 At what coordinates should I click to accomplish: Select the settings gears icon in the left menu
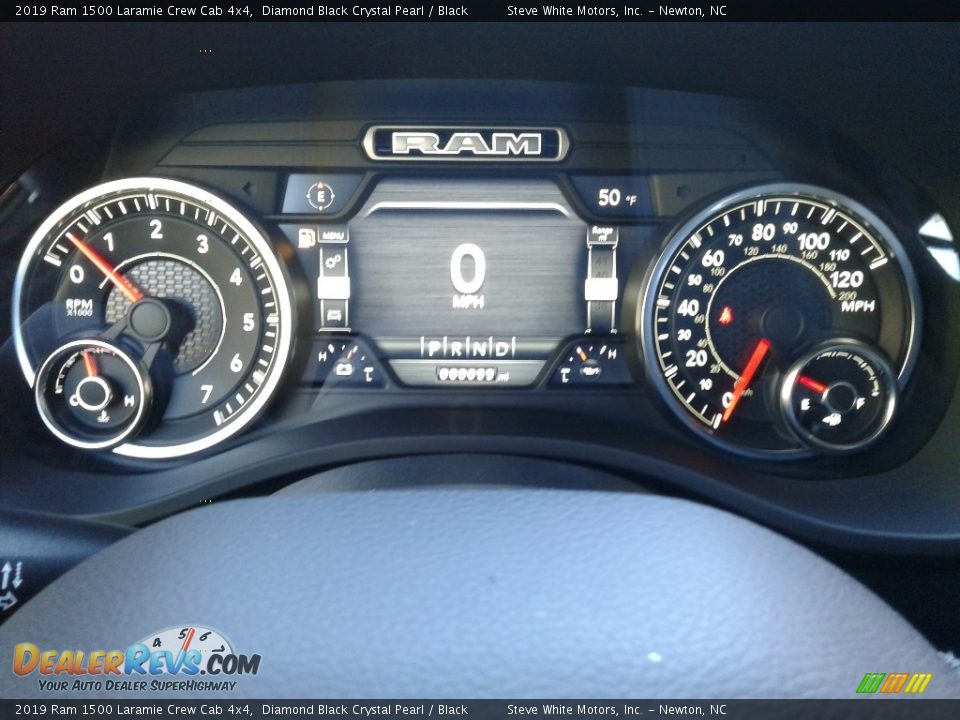[333, 262]
